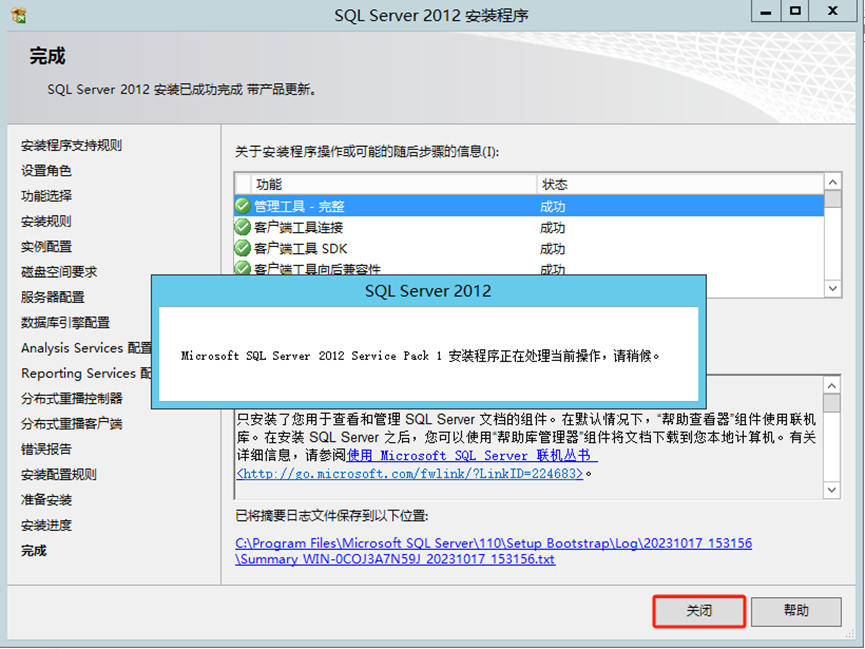
Task: Select the bold 完成 step in sidebar
Action: pyautogui.click(x=34, y=551)
